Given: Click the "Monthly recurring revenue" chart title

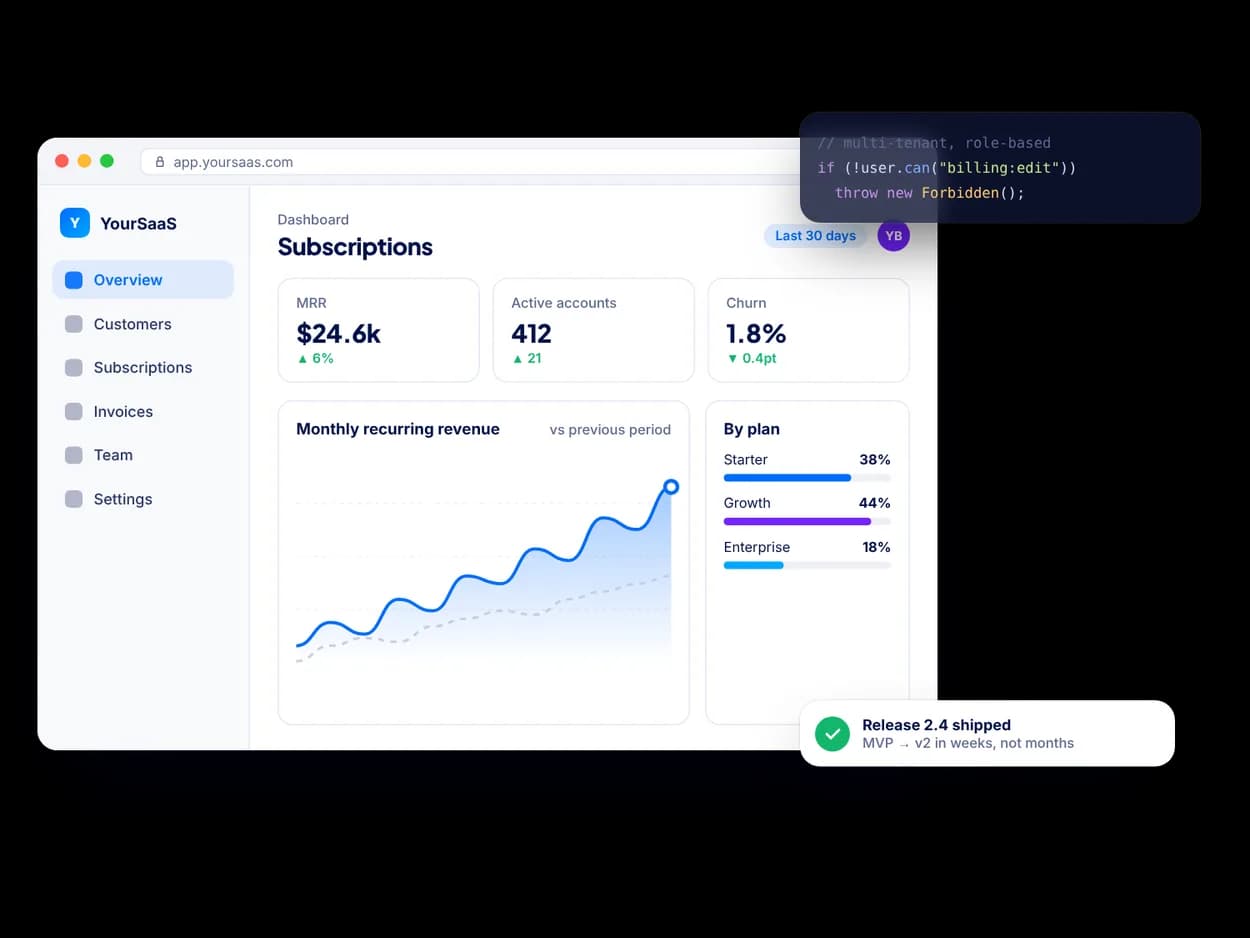Looking at the screenshot, I should coord(398,429).
